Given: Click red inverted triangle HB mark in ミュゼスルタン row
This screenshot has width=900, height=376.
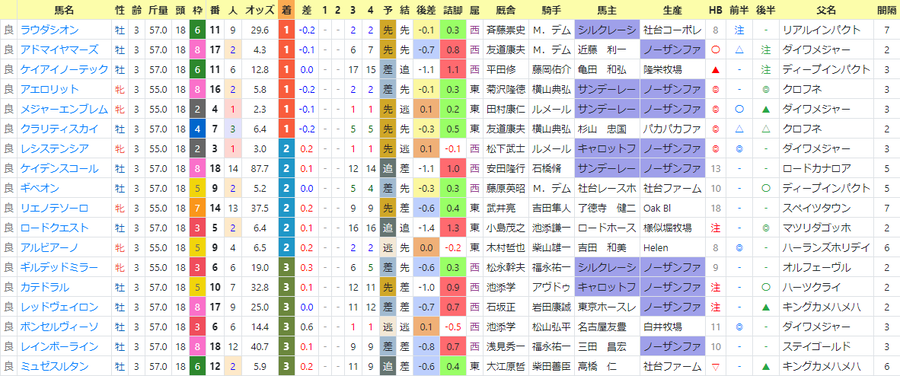Looking at the screenshot, I should (x=715, y=366).
